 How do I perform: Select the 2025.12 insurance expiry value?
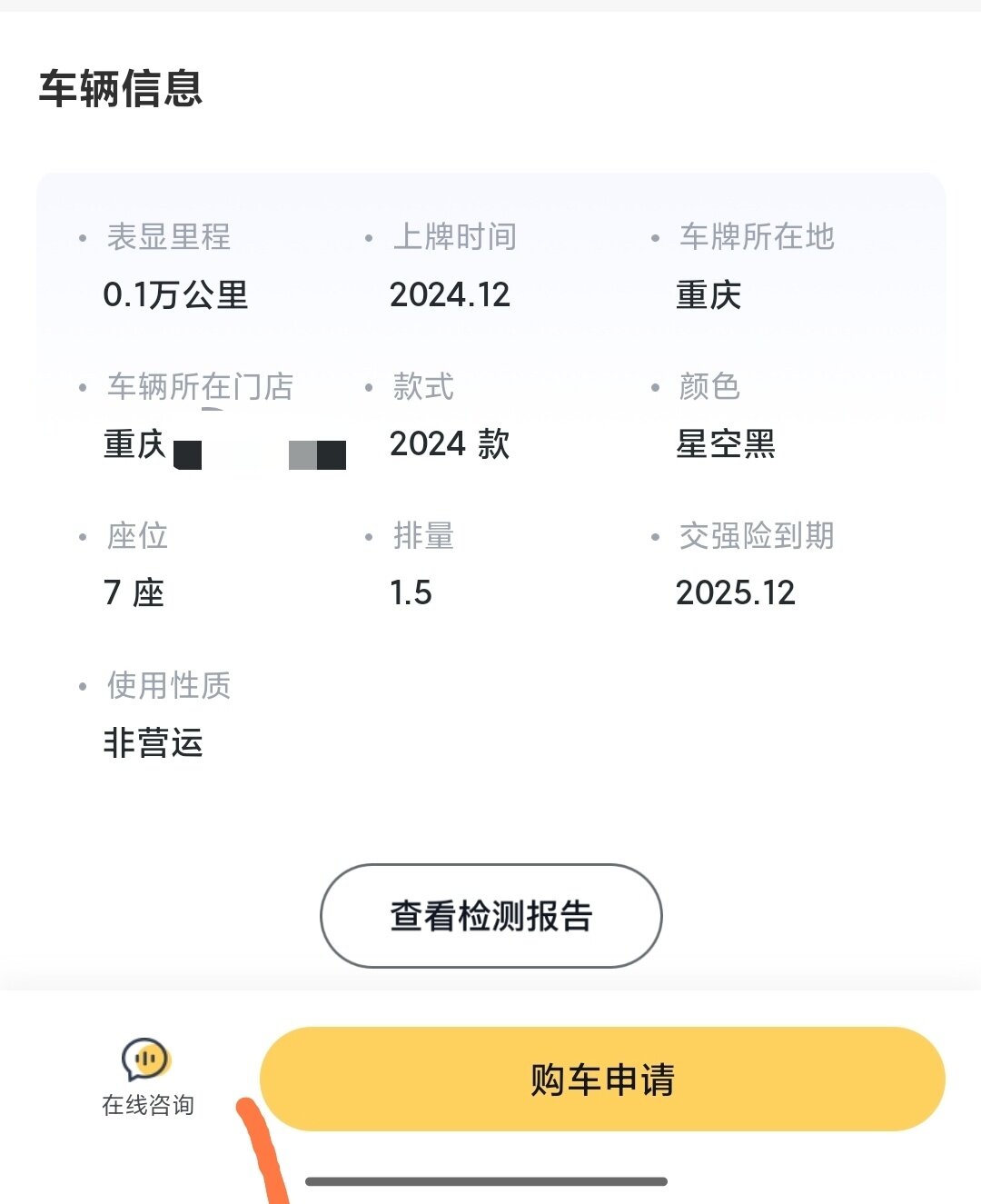[736, 593]
